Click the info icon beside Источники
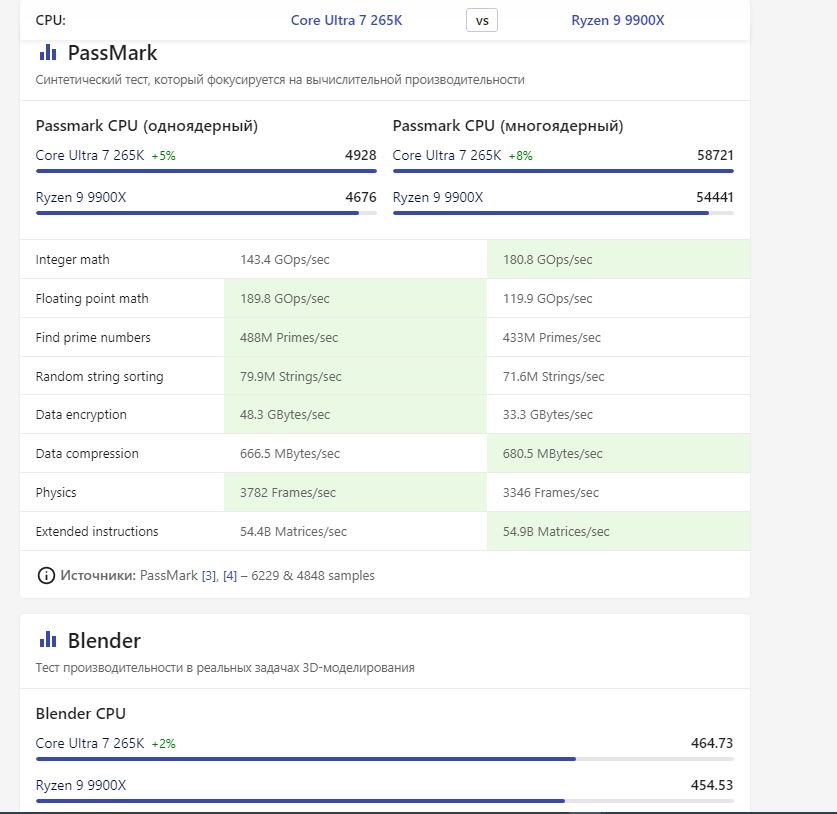The height and width of the screenshot is (814, 837). pos(46,575)
